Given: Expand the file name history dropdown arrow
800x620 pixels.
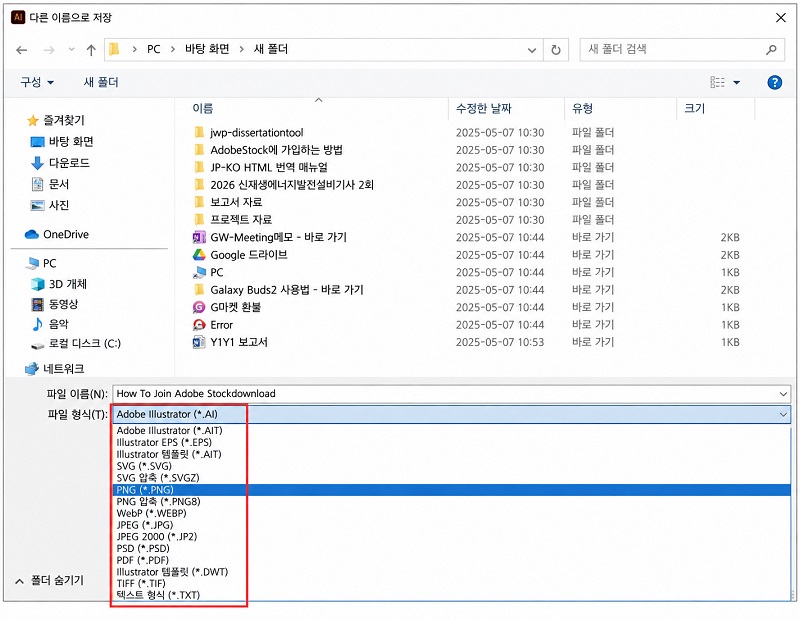Looking at the screenshot, I should tap(783, 393).
